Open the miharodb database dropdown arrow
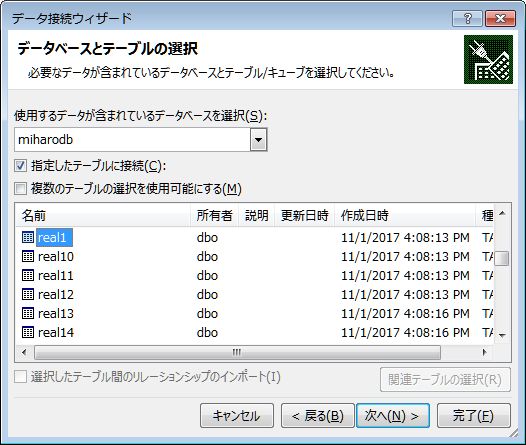This screenshot has width=526, height=445. click(258, 140)
